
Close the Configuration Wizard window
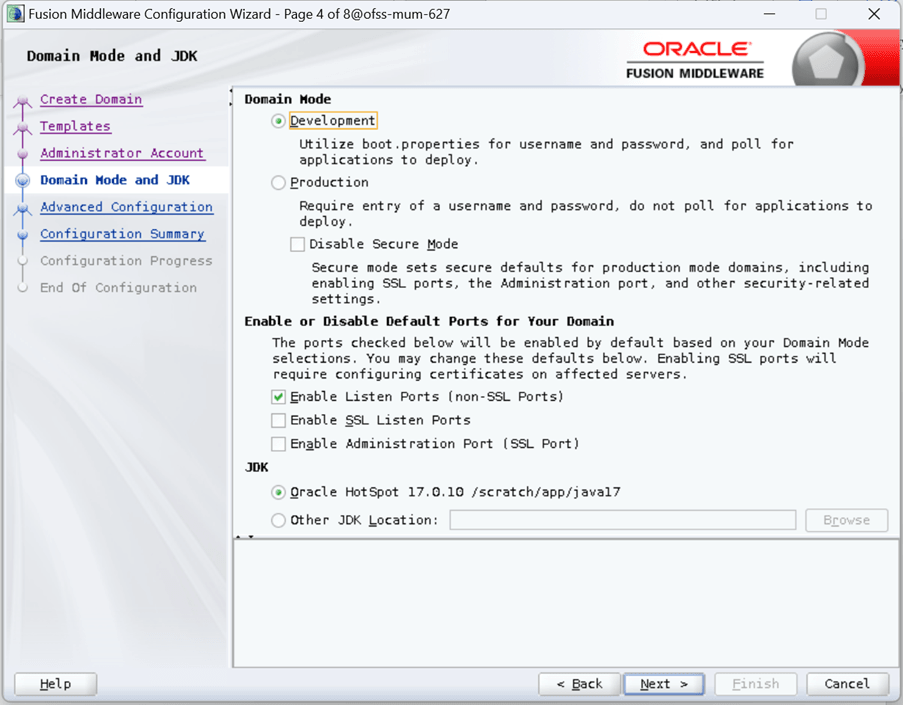pos(874,14)
